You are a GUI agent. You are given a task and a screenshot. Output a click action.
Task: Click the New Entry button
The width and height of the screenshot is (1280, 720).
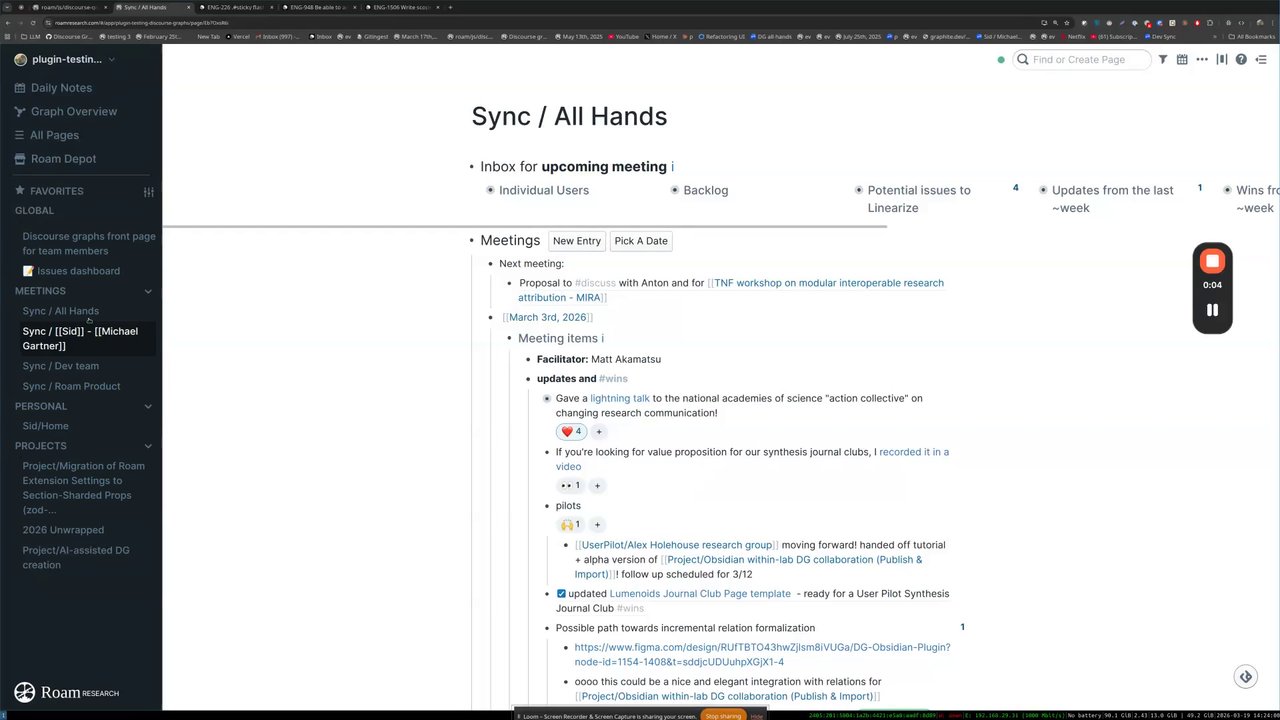click(577, 241)
